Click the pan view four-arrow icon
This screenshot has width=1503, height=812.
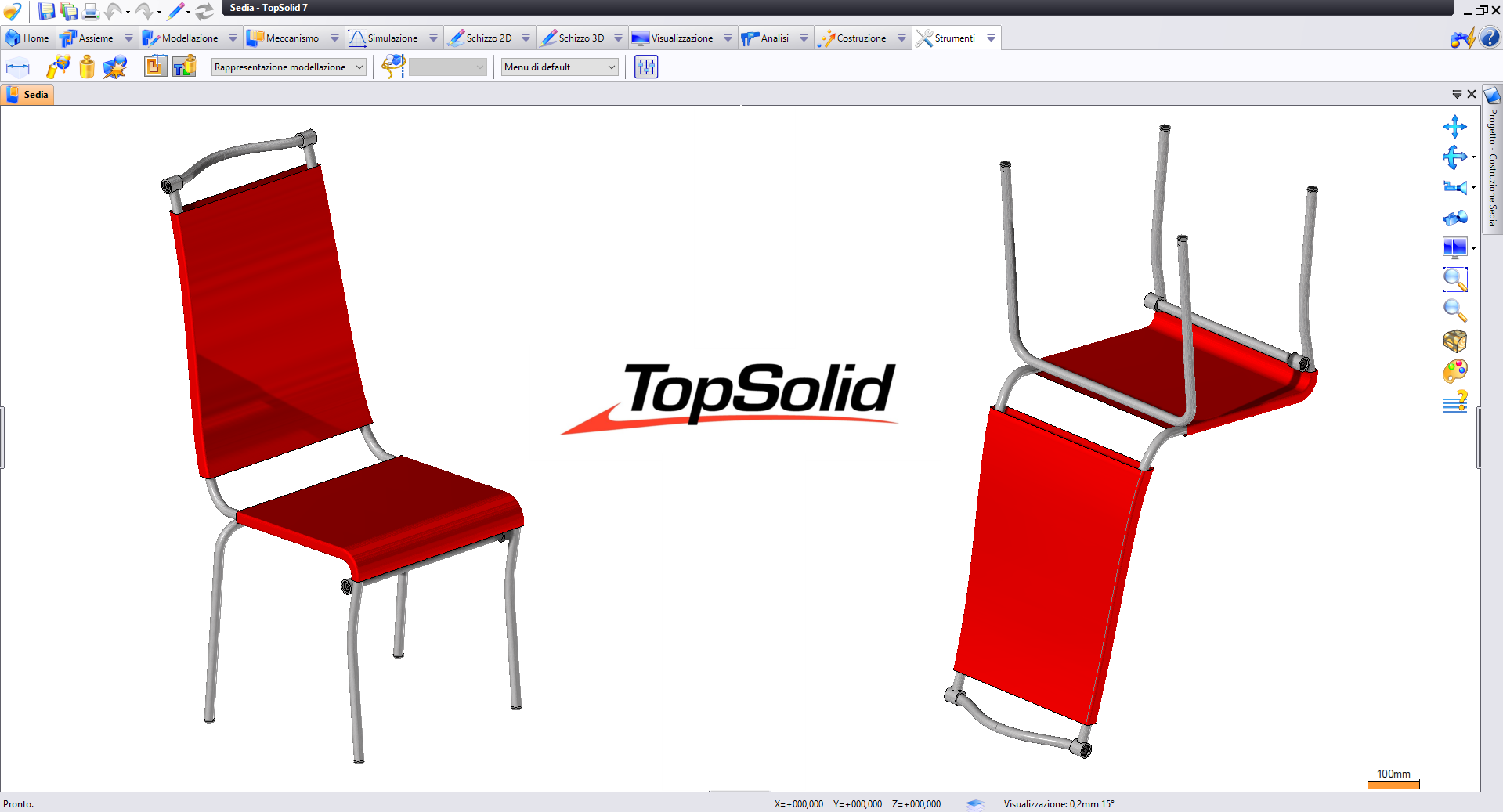[1454, 126]
